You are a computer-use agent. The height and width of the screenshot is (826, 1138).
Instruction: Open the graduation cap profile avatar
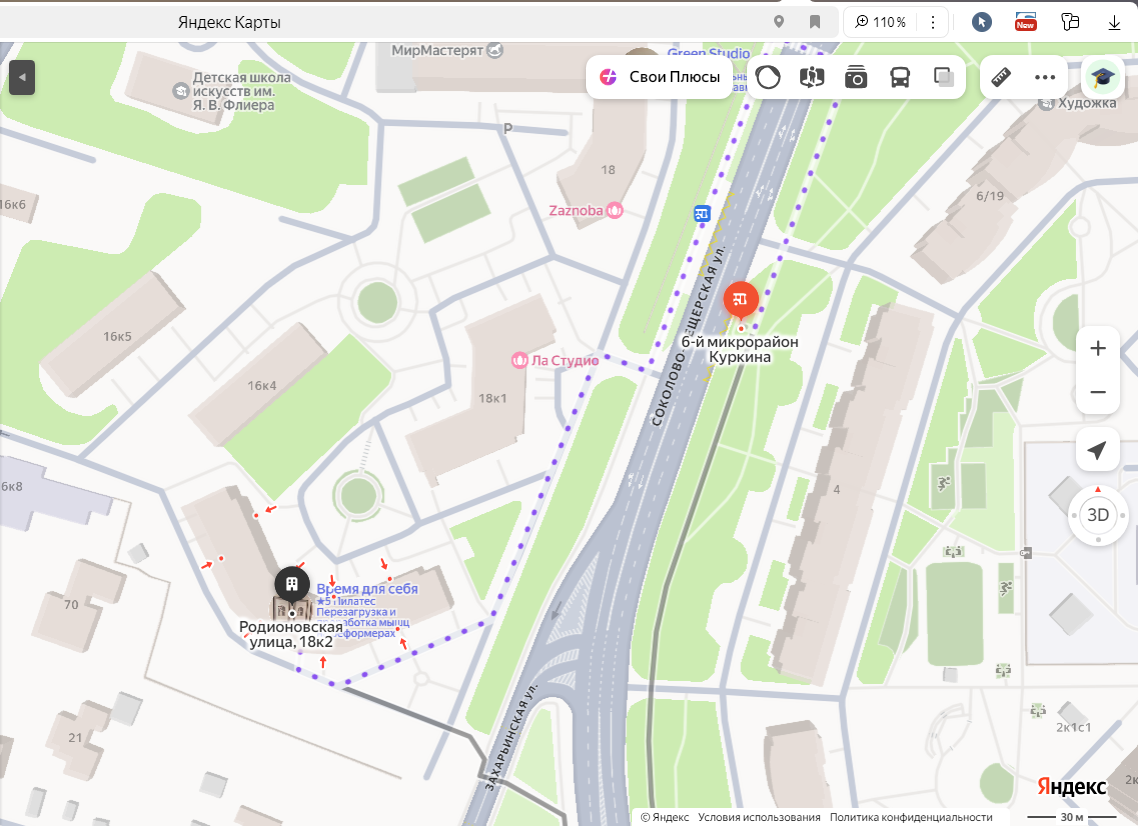coord(1102,77)
